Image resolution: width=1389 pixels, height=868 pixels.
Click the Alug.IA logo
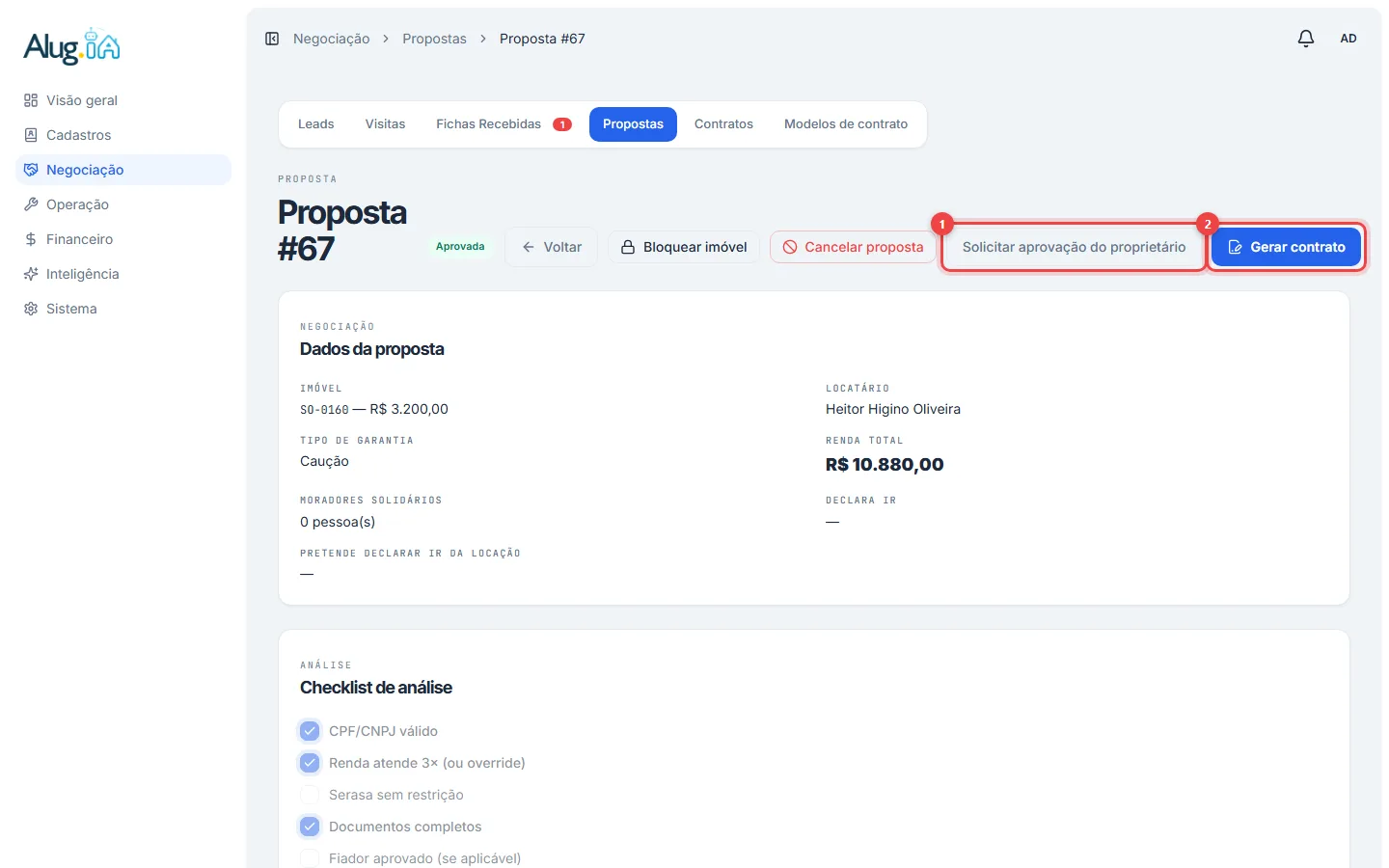point(72,46)
